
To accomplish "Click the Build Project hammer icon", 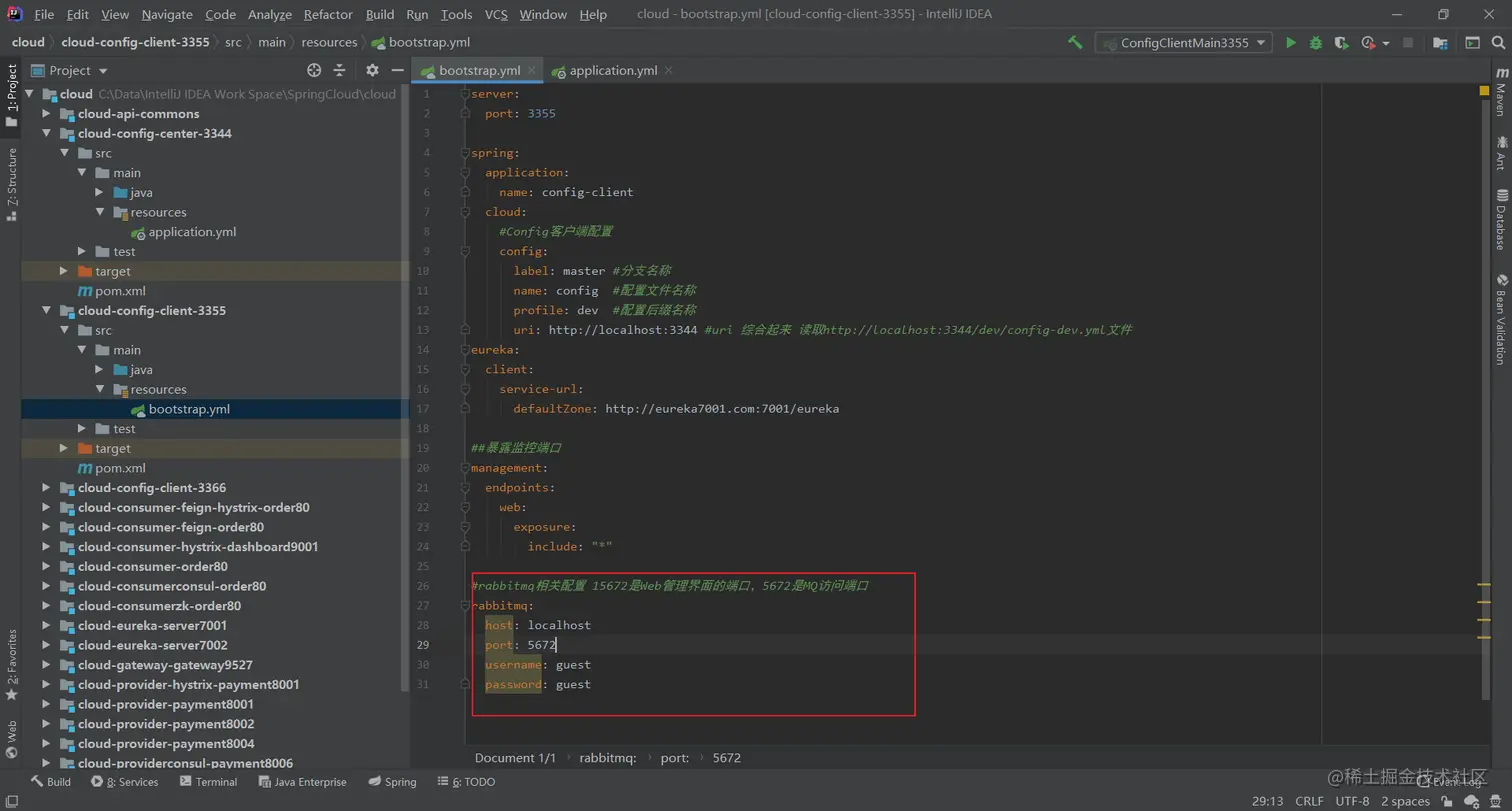I will tap(1075, 43).
